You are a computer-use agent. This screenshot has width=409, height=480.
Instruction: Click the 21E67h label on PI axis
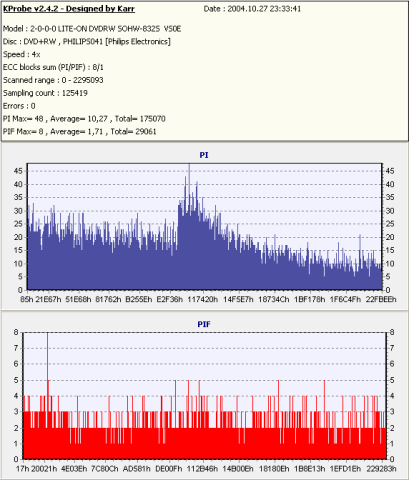[49, 299]
